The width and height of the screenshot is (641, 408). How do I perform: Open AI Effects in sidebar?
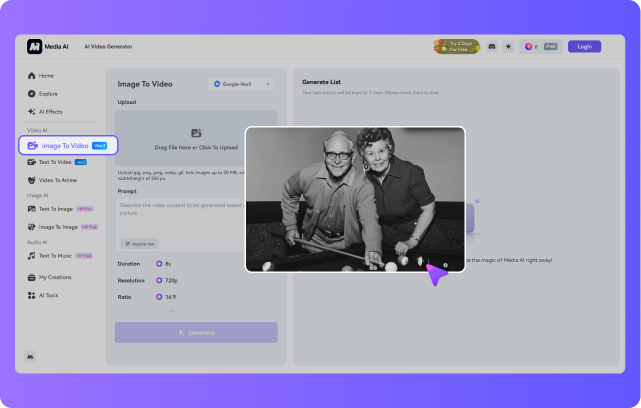click(x=45, y=112)
